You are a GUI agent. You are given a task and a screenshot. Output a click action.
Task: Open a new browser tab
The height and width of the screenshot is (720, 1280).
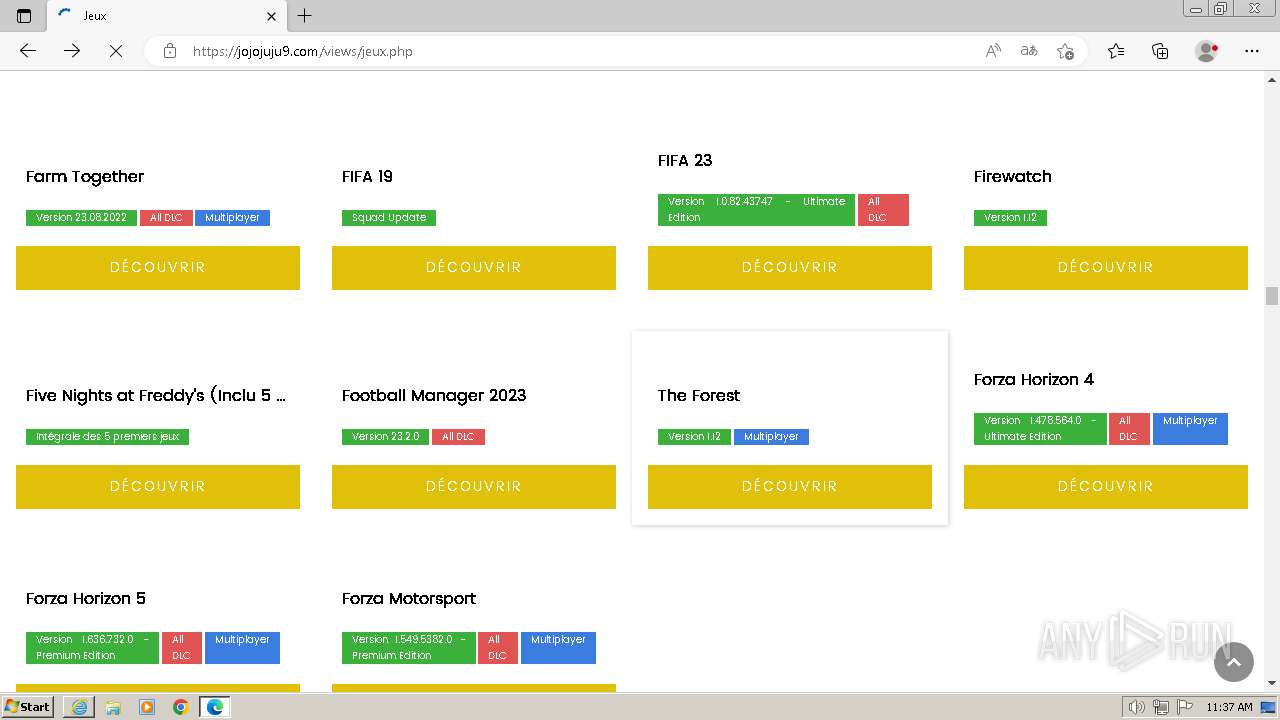coord(305,16)
